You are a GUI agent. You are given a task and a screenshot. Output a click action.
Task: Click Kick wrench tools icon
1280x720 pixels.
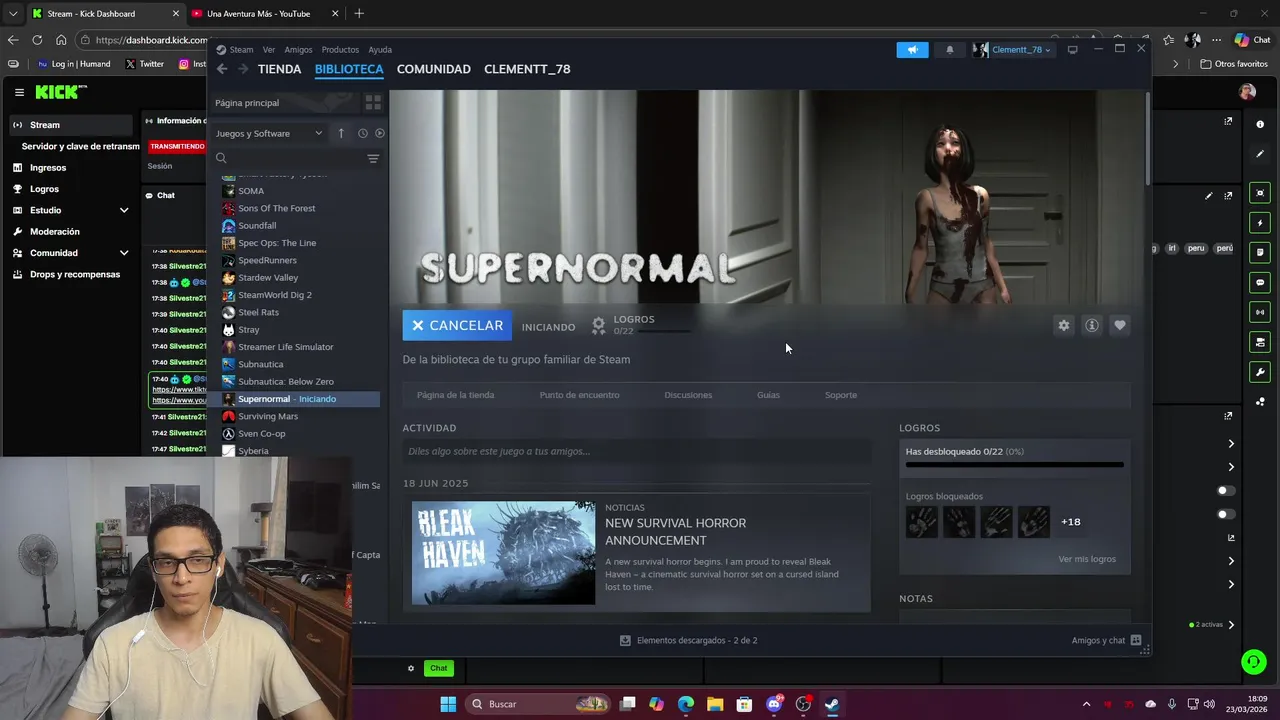click(x=1260, y=372)
